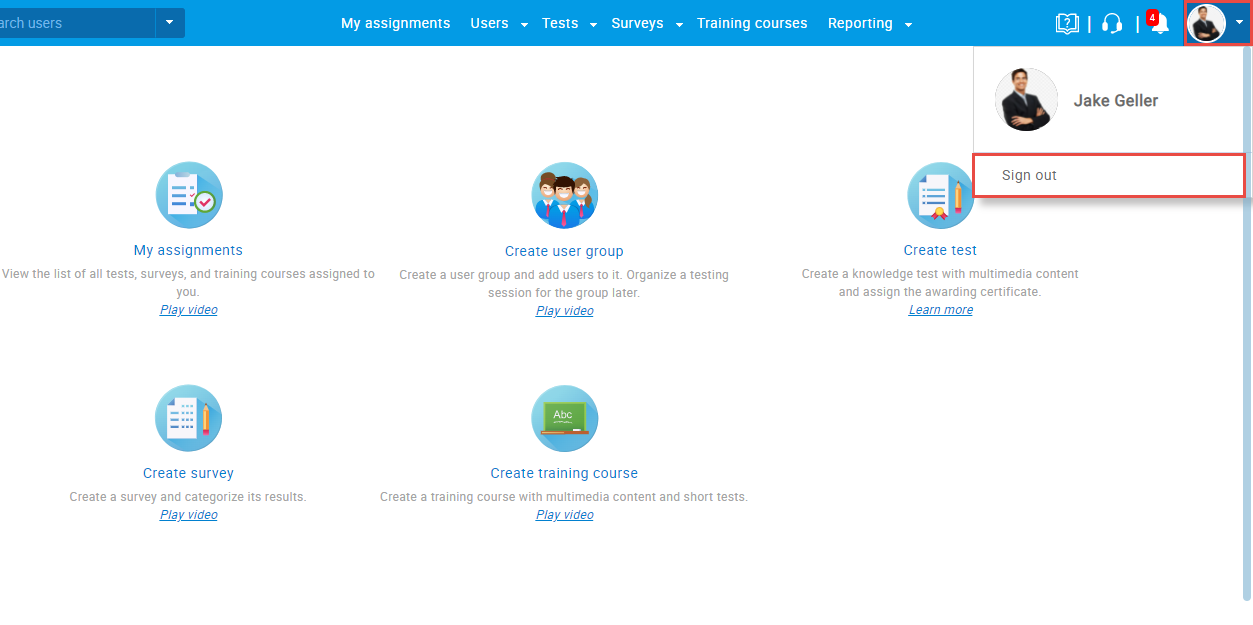Play video under My assignments
Image resolution: width=1253 pixels, height=625 pixels.
(188, 310)
